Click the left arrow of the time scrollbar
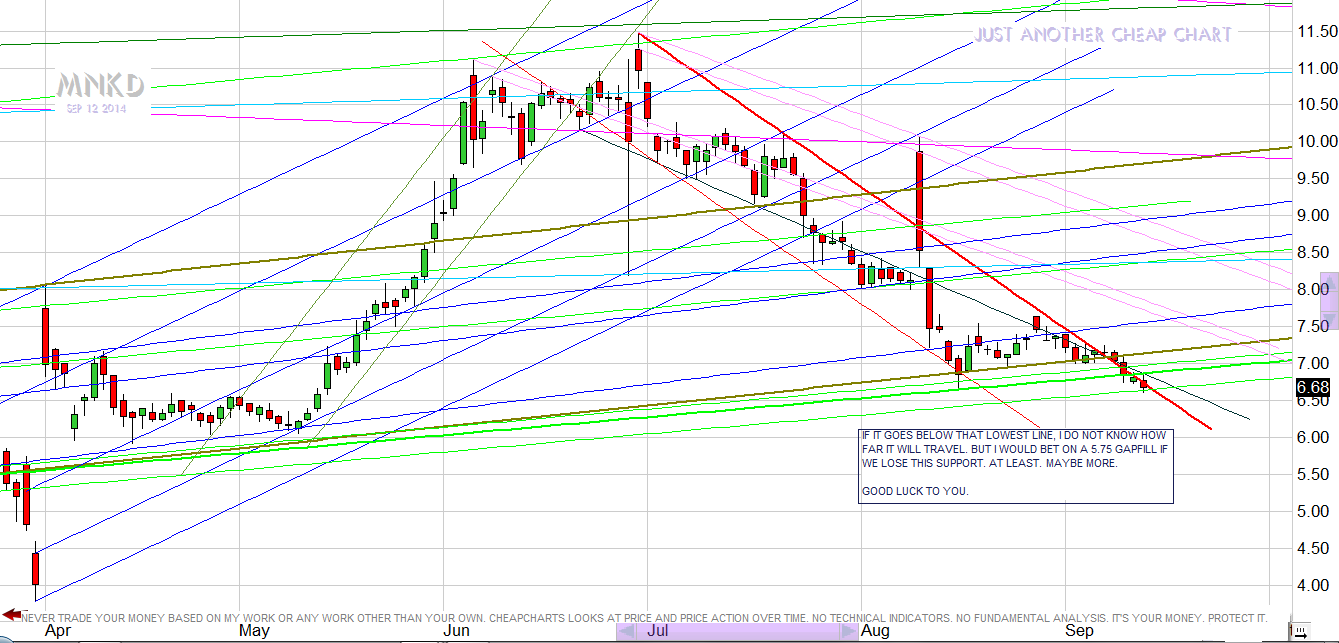Screen dimensions: 1339x643 (x=626, y=632)
